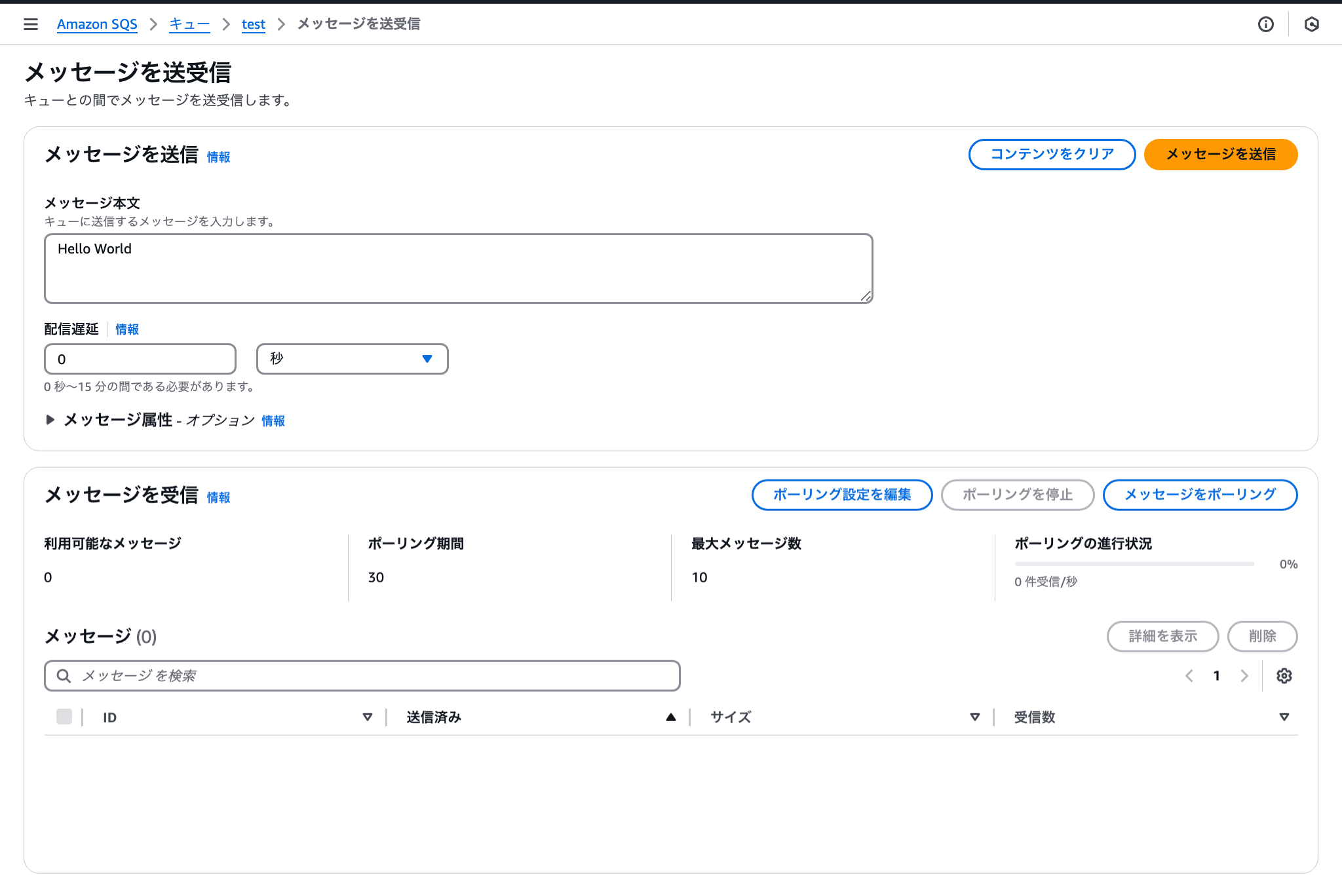Sort by 受信数 column arrow

[1284, 717]
